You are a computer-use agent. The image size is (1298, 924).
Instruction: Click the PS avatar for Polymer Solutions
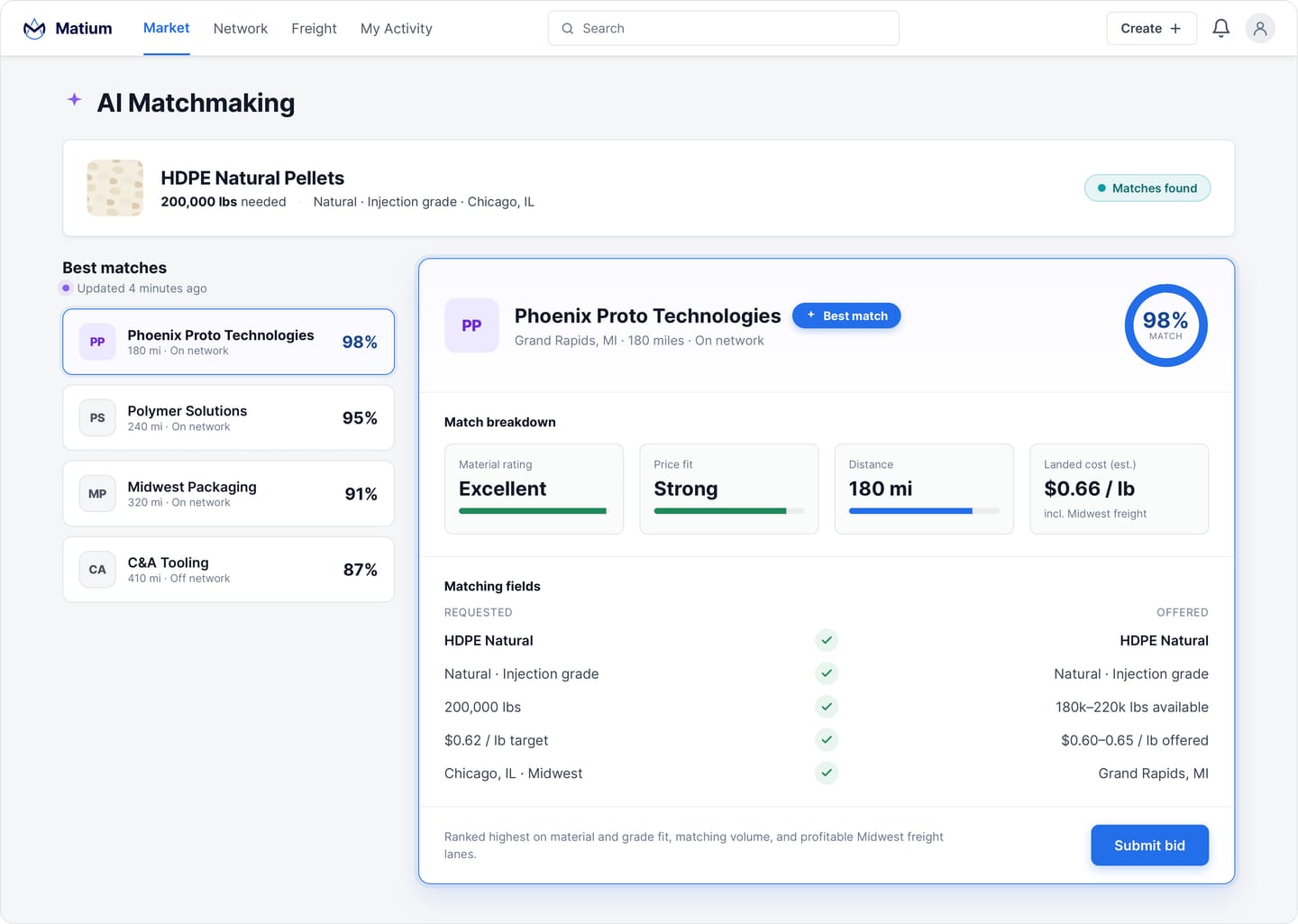tap(97, 418)
